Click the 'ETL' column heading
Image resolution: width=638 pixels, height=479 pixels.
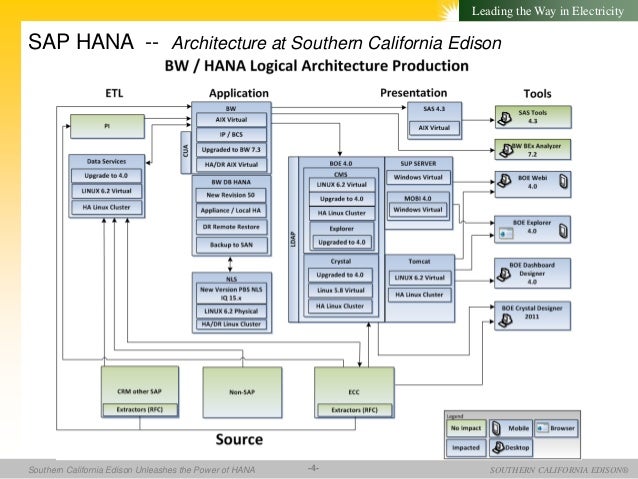point(114,93)
